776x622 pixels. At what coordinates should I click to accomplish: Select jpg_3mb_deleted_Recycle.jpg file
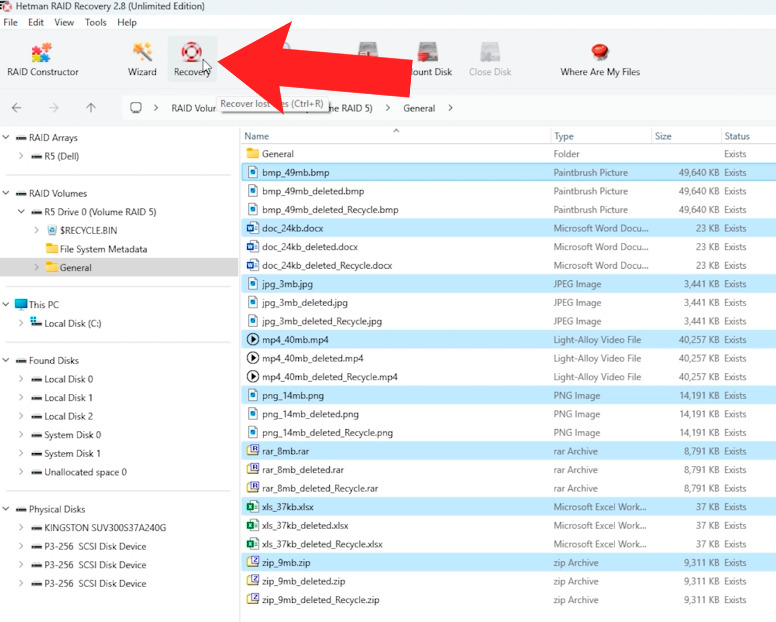point(322,321)
